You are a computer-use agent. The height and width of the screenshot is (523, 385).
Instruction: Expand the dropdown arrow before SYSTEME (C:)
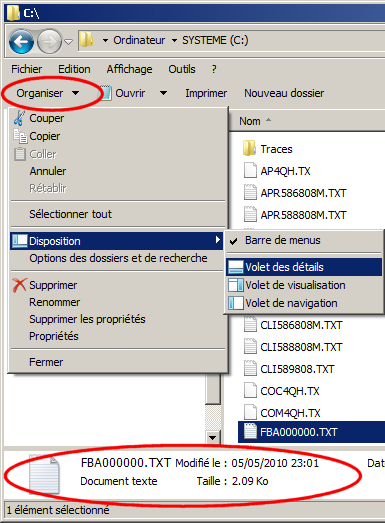tap(174, 40)
